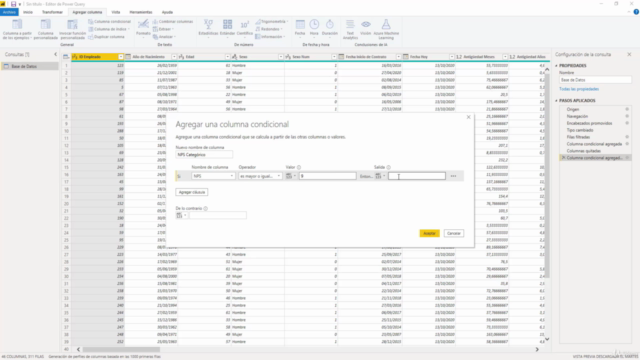This screenshot has width=640, height=360.
Task: Select the Filas filtradas applied step
Action: click(578, 137)
